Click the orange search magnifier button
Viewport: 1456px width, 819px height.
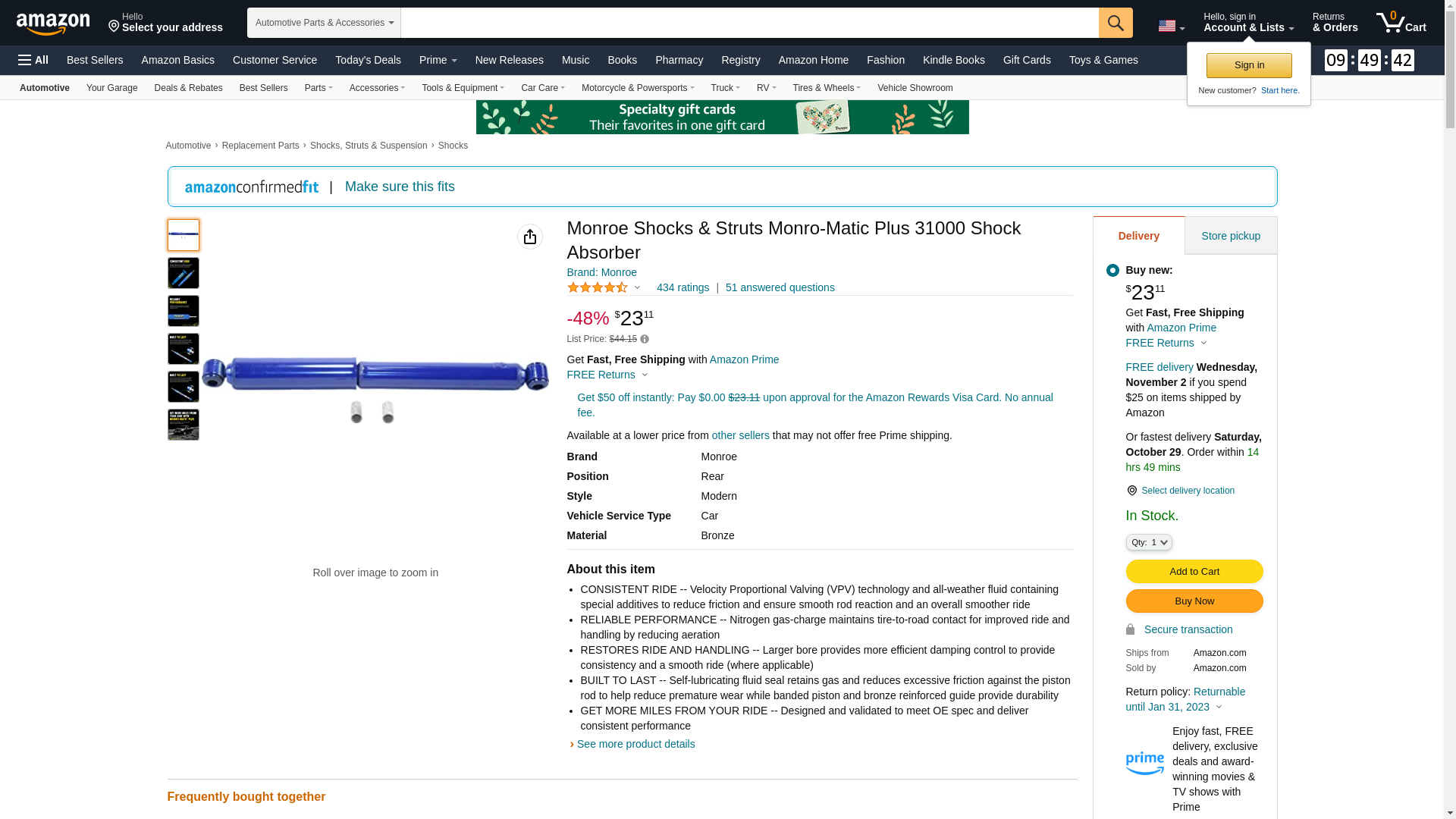(x=1115, y=23)
